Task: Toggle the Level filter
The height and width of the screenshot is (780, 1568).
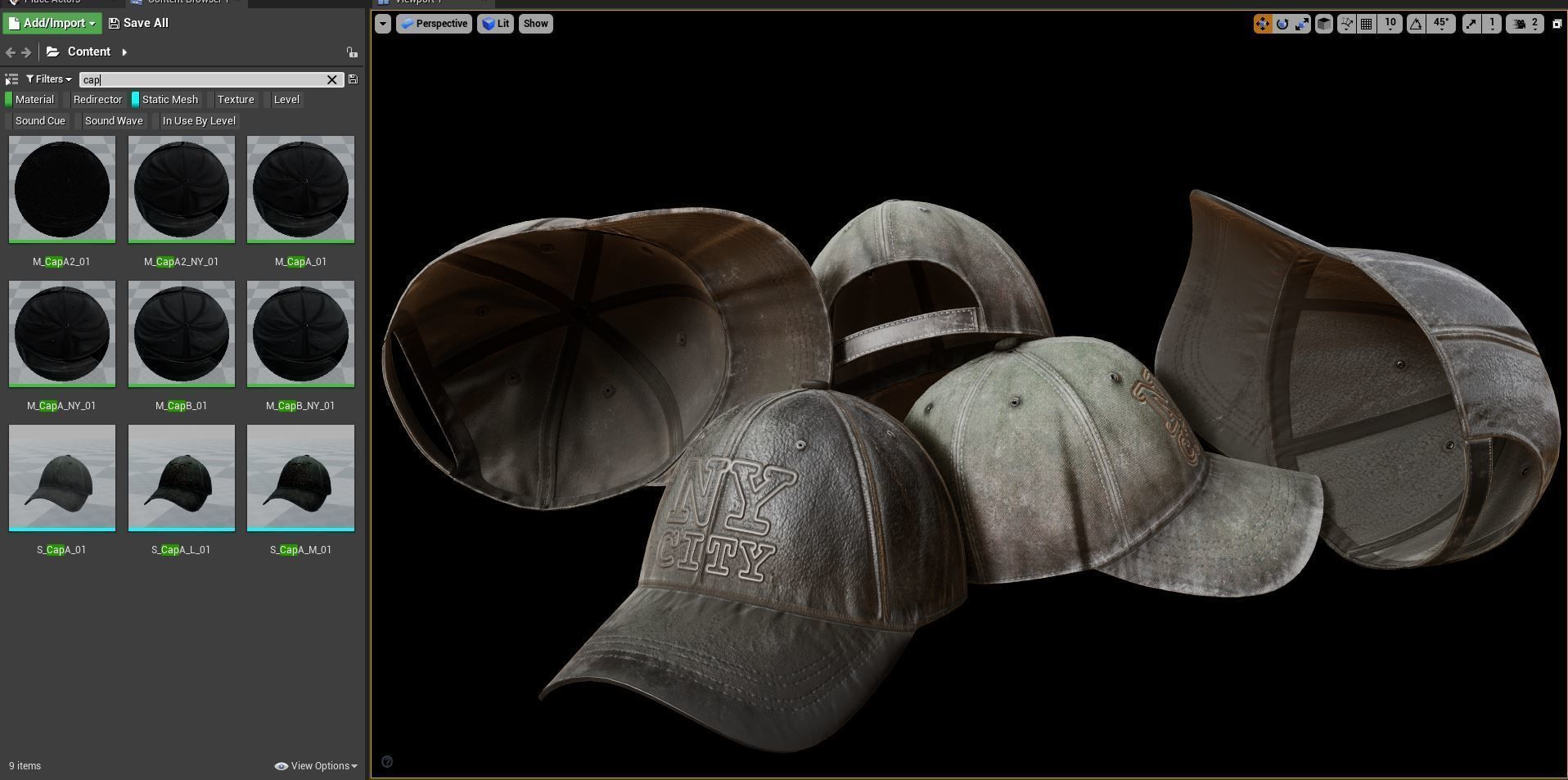Action: 283,100
